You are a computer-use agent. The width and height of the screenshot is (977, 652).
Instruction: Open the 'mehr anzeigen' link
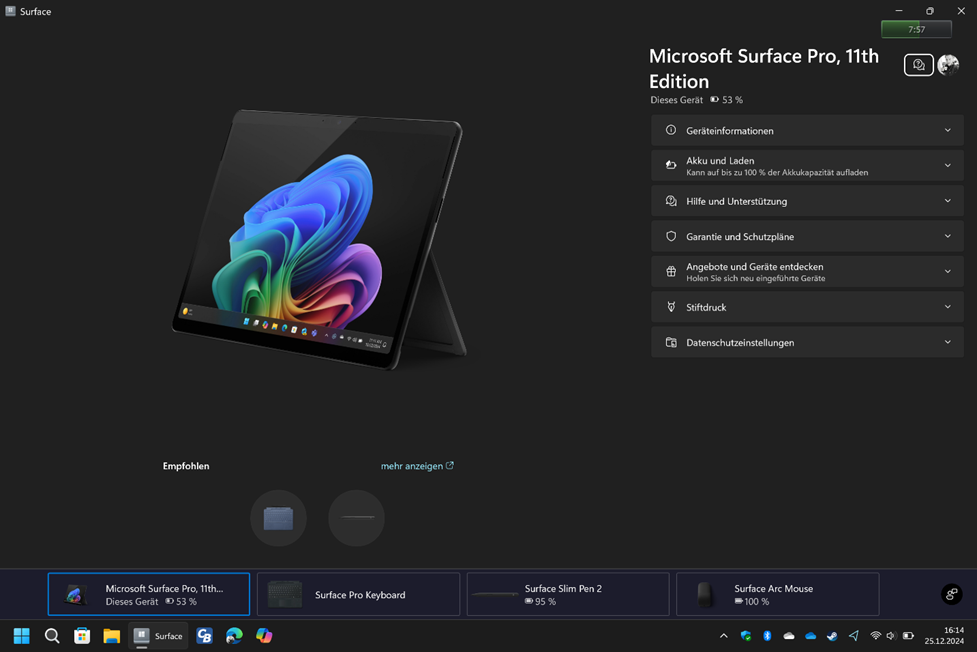pos(417,466)
